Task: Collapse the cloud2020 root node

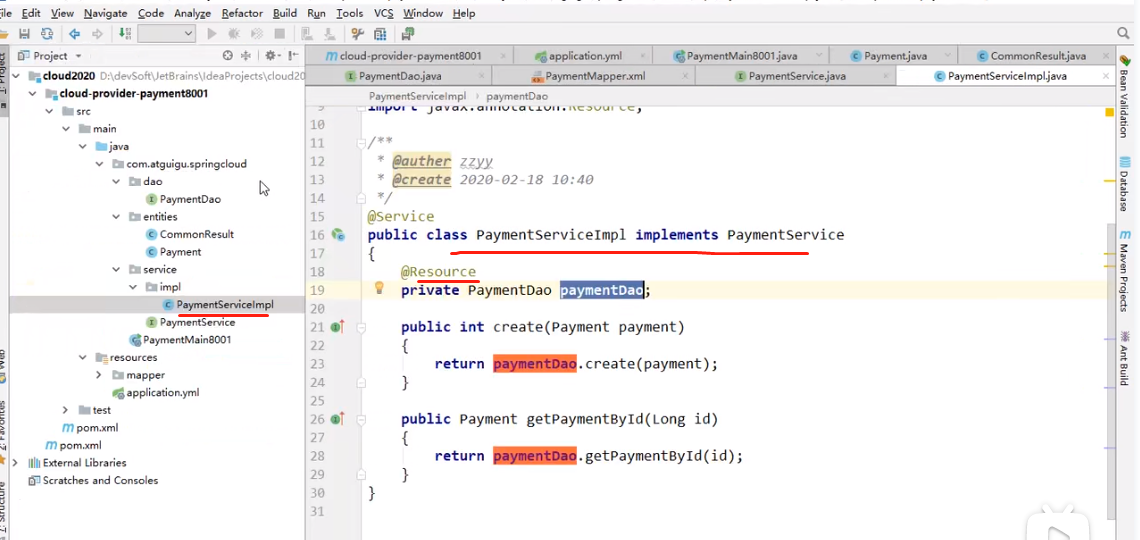Action: click(x=15, y=76)
